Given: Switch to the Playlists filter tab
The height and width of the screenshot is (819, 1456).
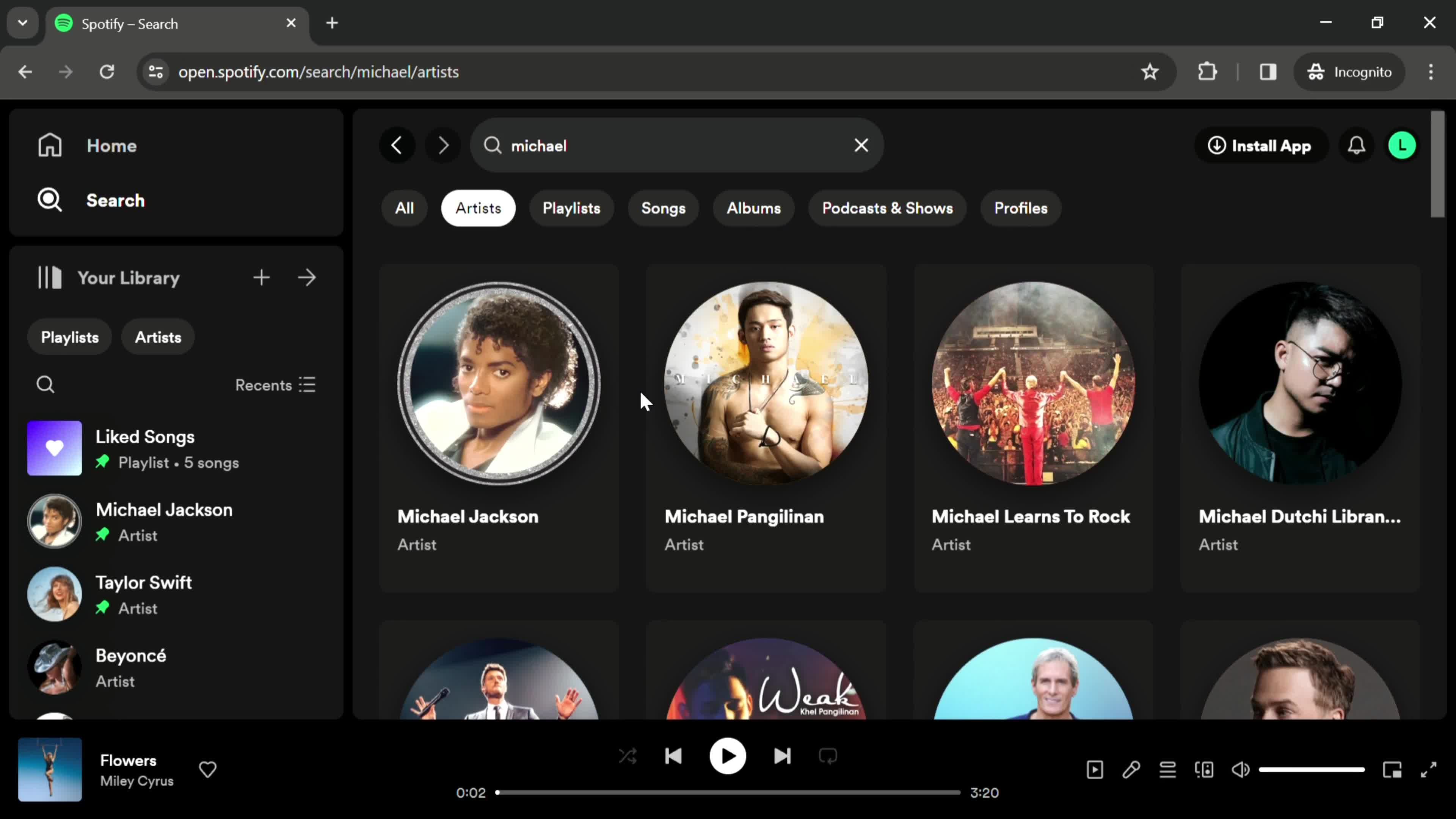Looking at the screenshot, I should click(571, 208).
